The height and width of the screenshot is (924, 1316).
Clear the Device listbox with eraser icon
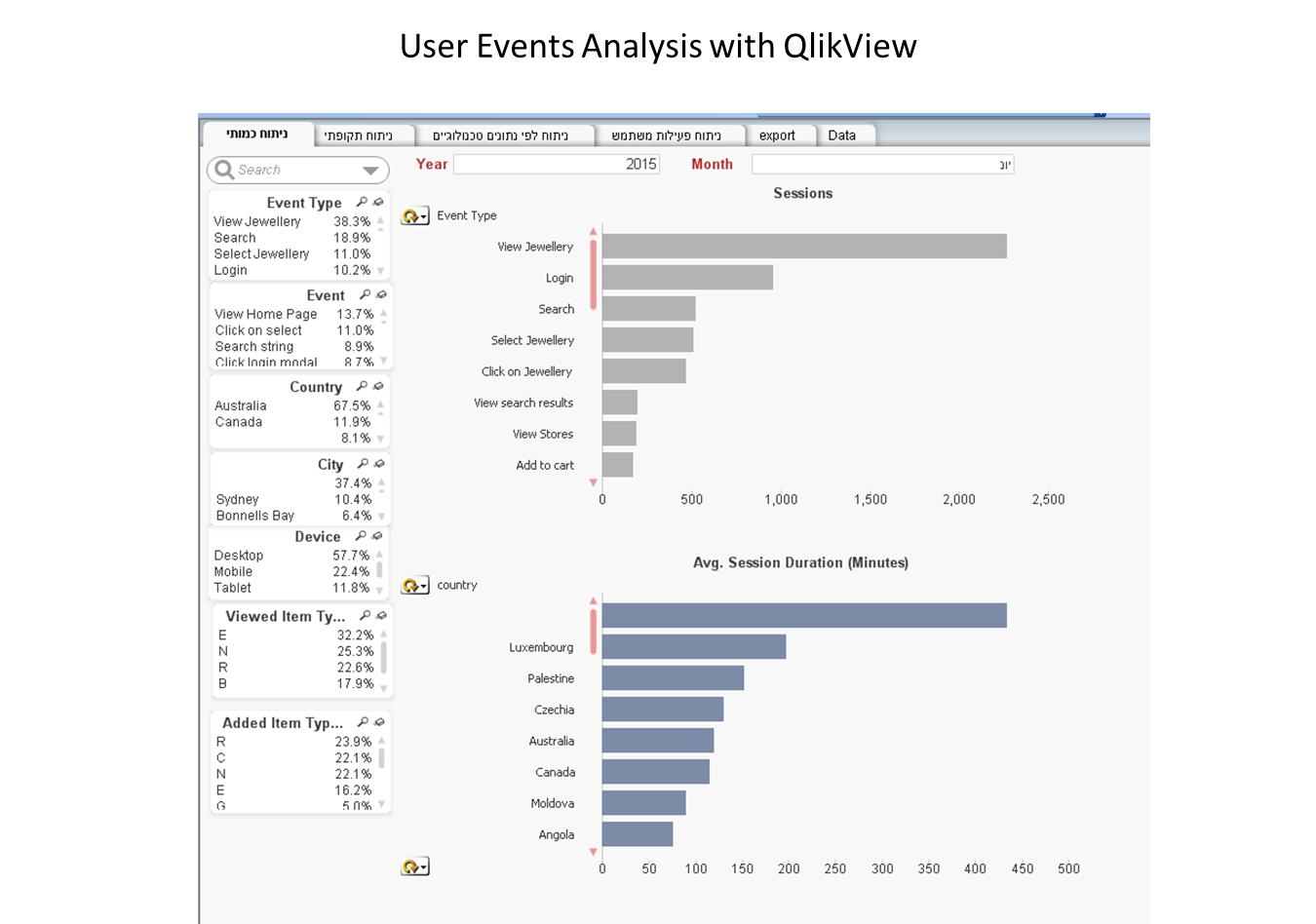click(x=377, y=536)
